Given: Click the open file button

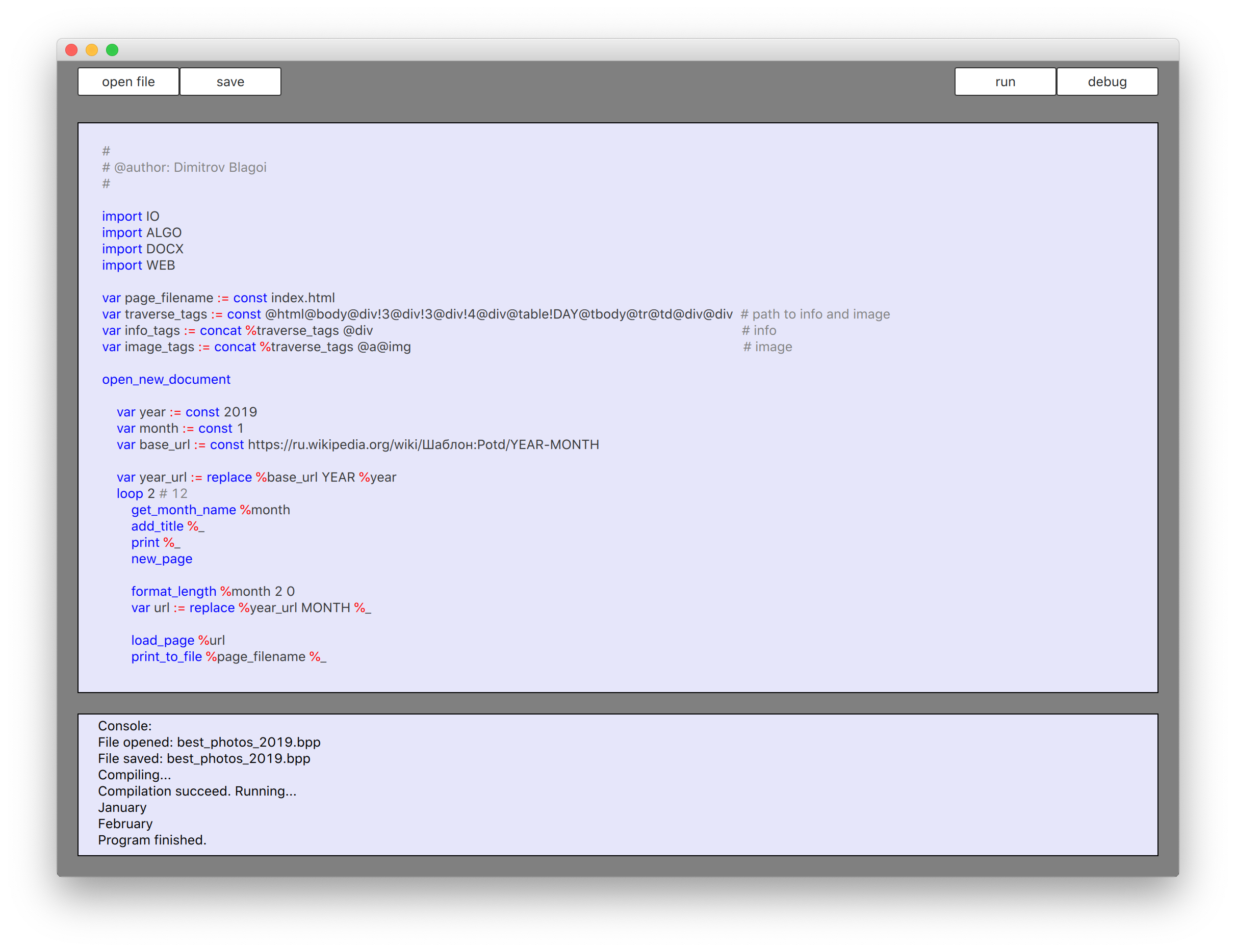Looking at the screenshot, I should coord(128,82).
